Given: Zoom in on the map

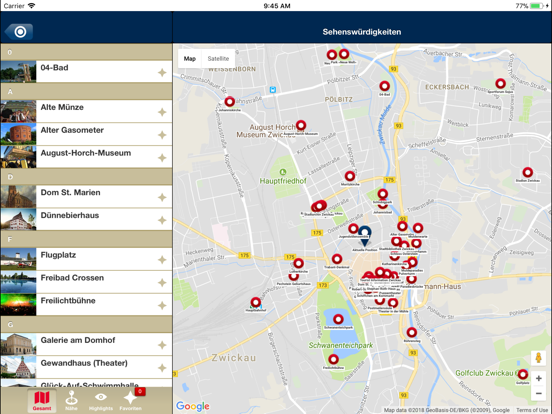Looking at the screenshot, I should click(539, 379).
